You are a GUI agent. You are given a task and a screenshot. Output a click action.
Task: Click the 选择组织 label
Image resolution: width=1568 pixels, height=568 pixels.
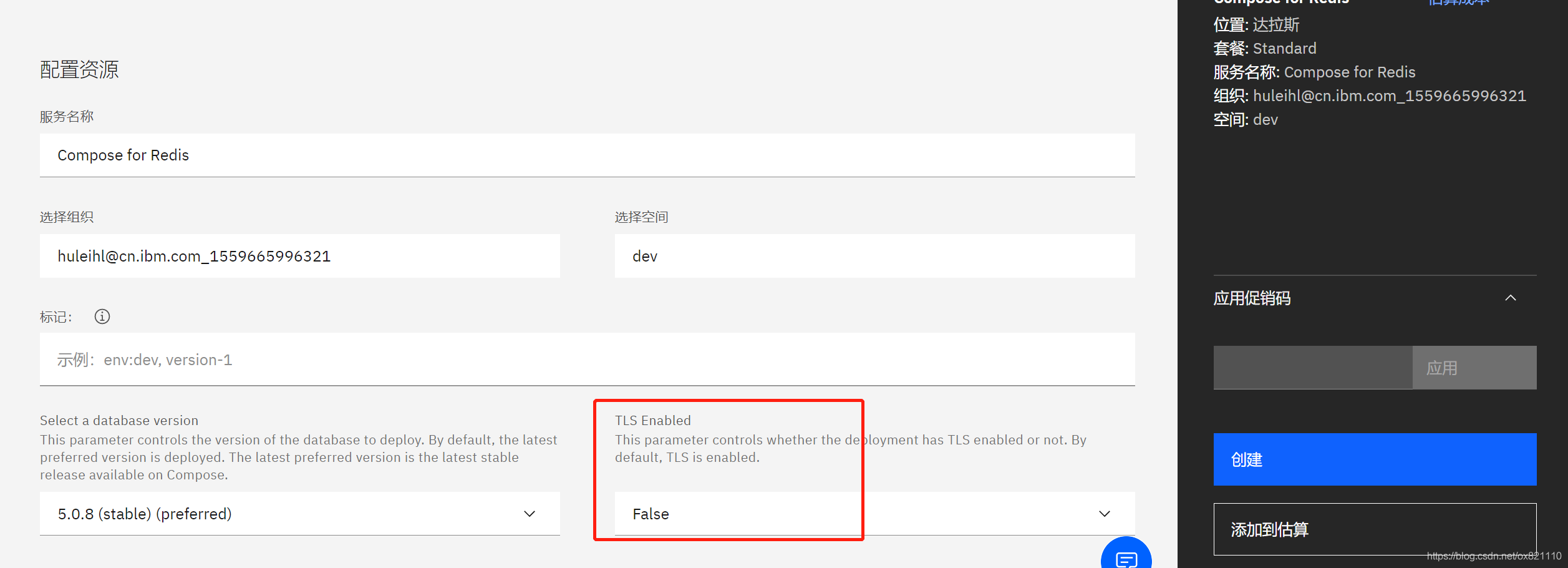(67, 217)
